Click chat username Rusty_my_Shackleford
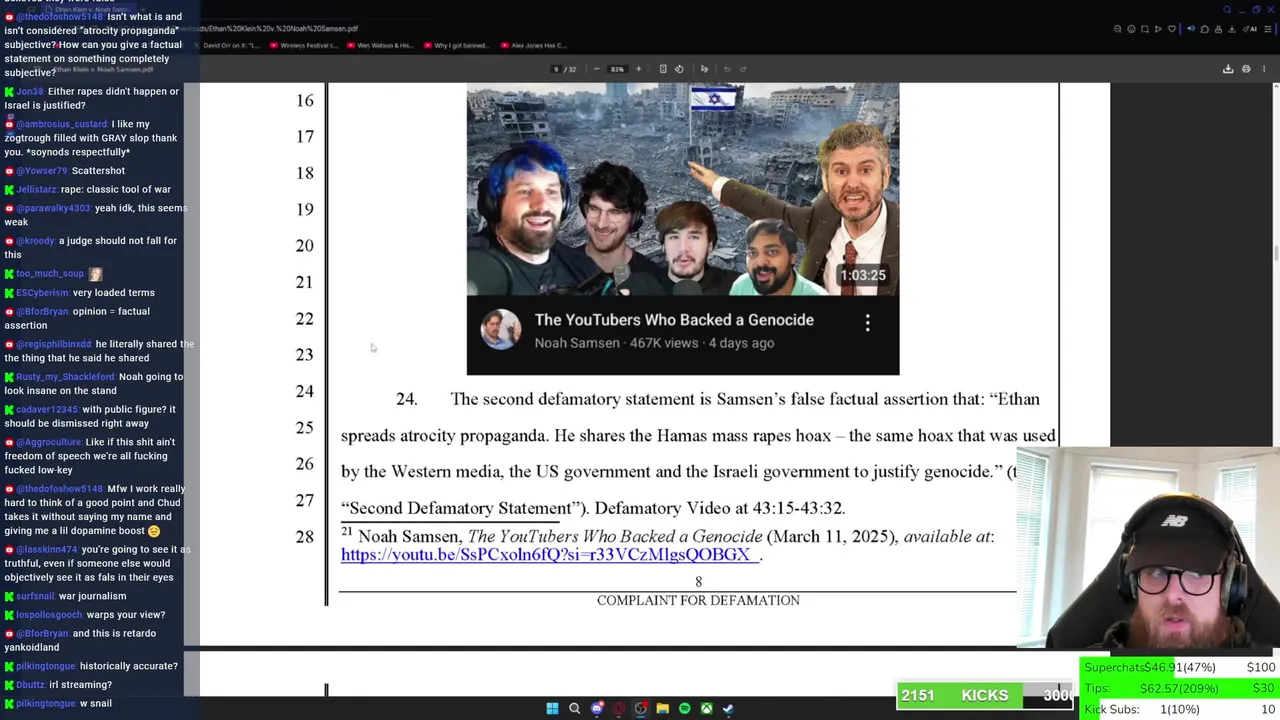This screenshot has width=1280, height=720. [65, 377]
